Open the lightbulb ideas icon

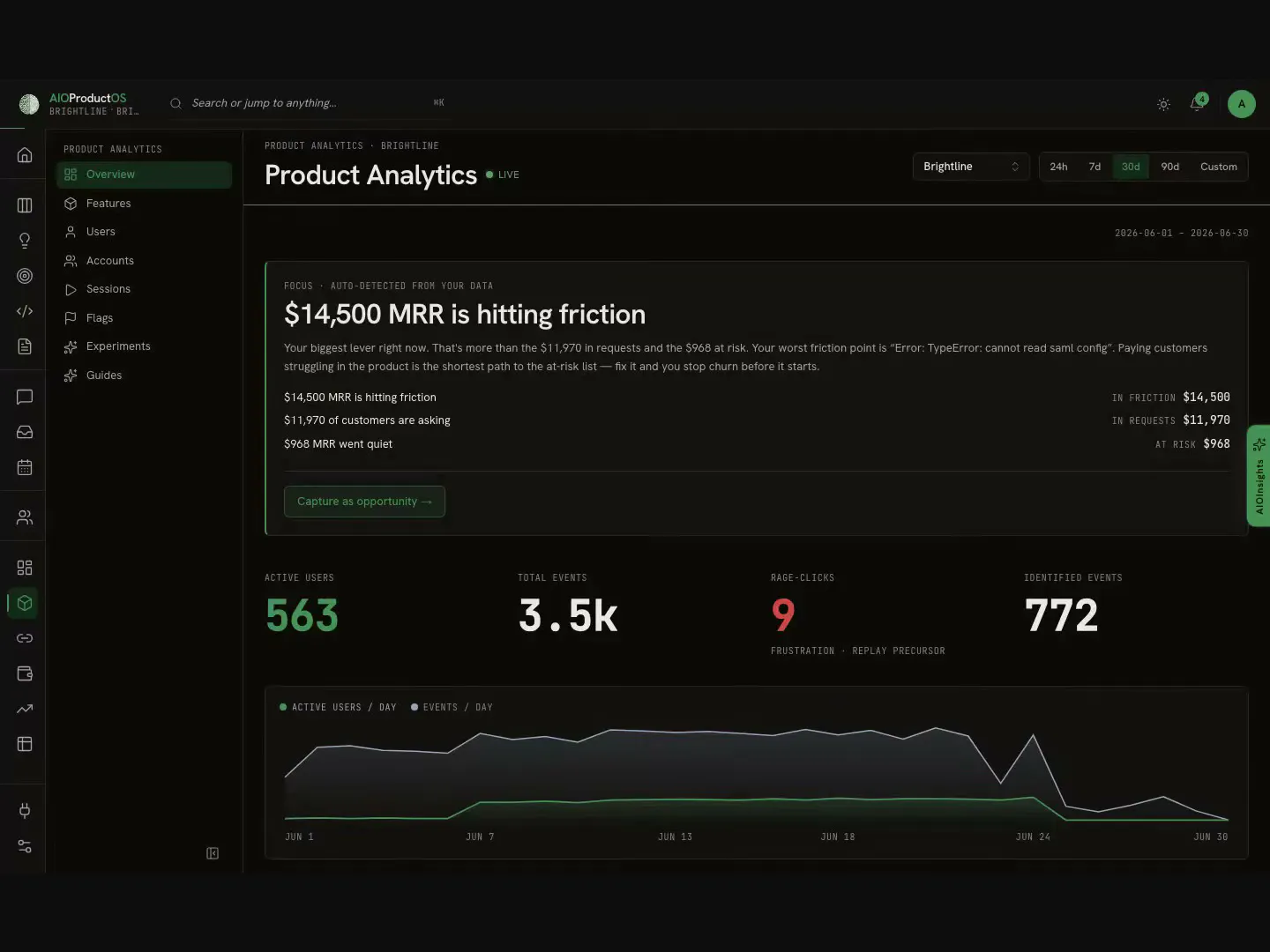25,241
